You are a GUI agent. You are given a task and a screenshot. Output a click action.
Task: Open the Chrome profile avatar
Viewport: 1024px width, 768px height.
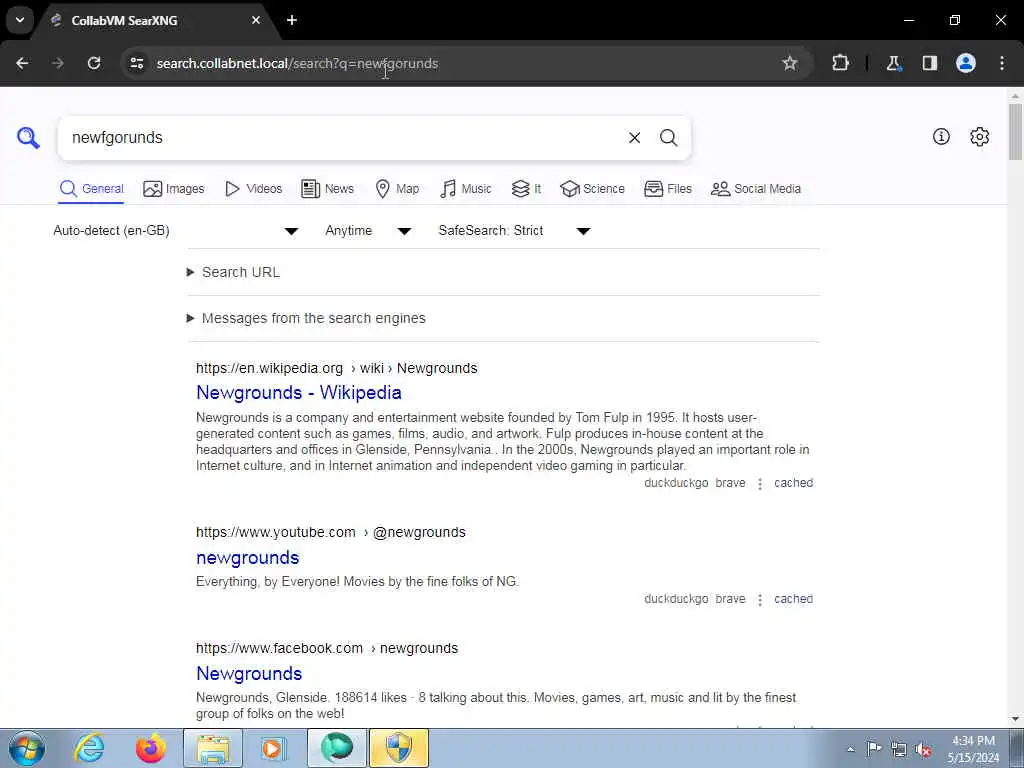(965, 63)
